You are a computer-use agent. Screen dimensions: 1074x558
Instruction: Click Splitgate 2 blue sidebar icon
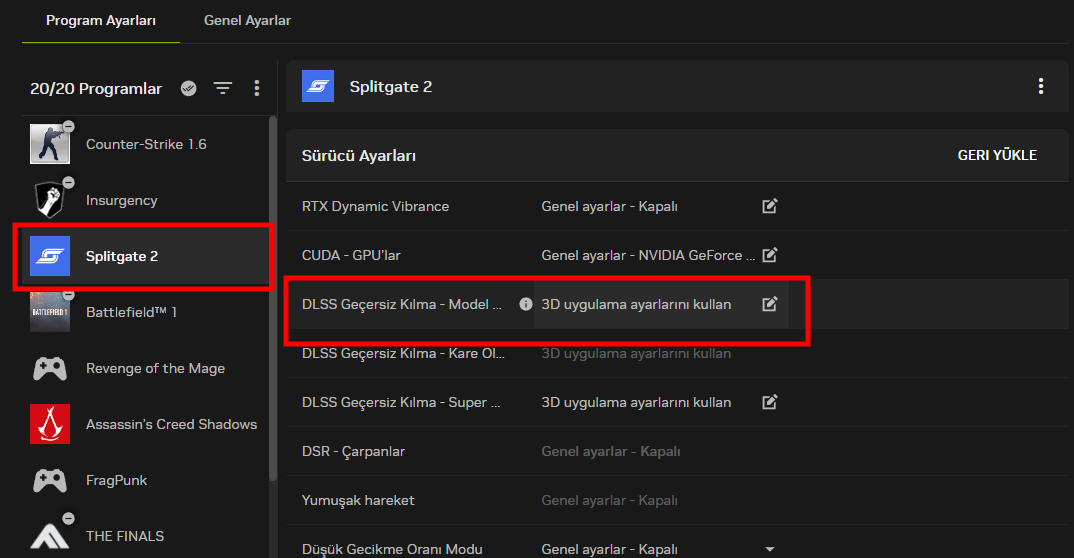coord(50,256)
